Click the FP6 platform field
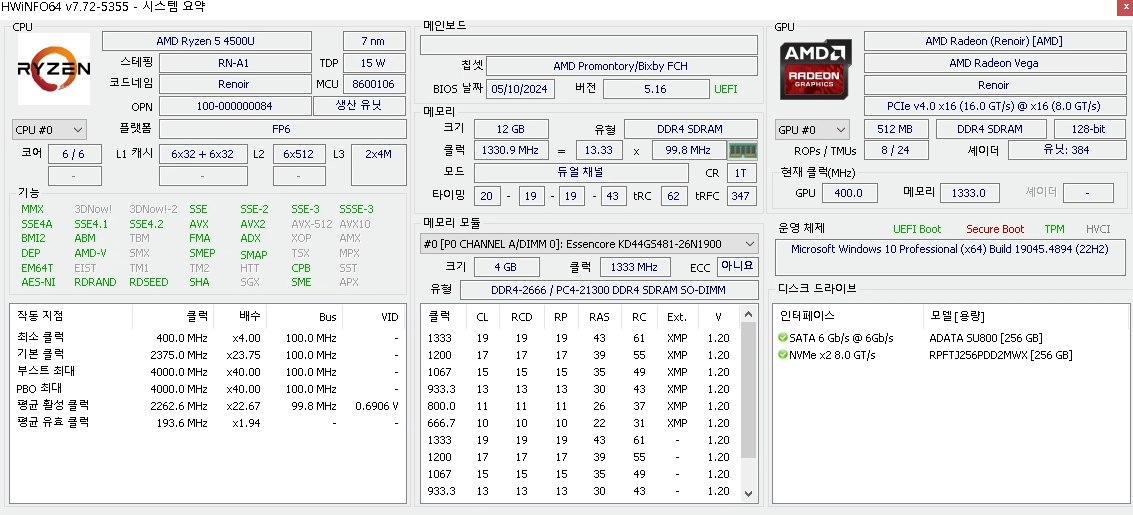Viewport: 1133px width, 515px height. click(x=283, y=130)
